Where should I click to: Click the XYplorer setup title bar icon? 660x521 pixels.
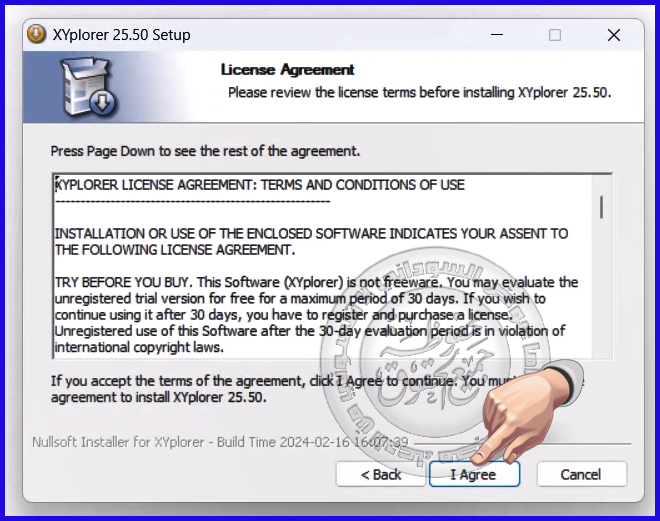point(37,34)
